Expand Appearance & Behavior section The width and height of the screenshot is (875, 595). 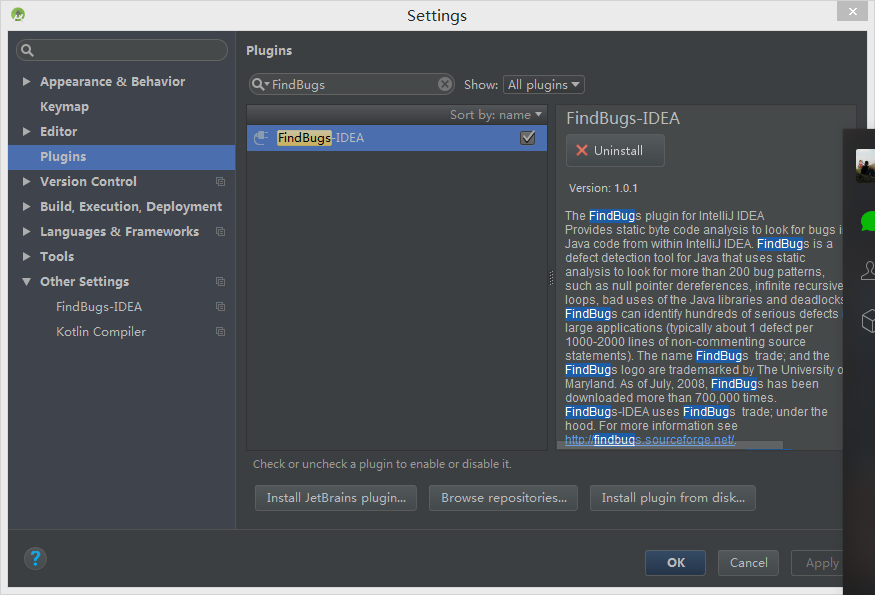coord(26,81)
